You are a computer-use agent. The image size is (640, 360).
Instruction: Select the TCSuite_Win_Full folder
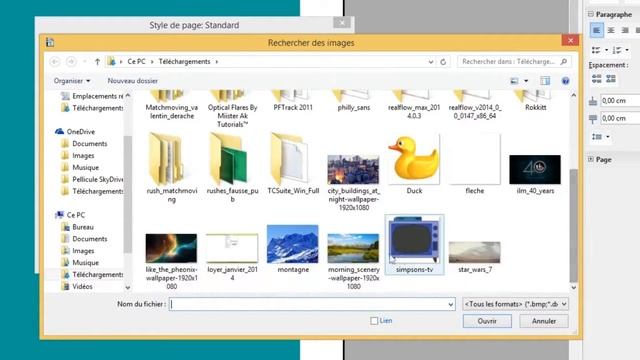point(293,163)
